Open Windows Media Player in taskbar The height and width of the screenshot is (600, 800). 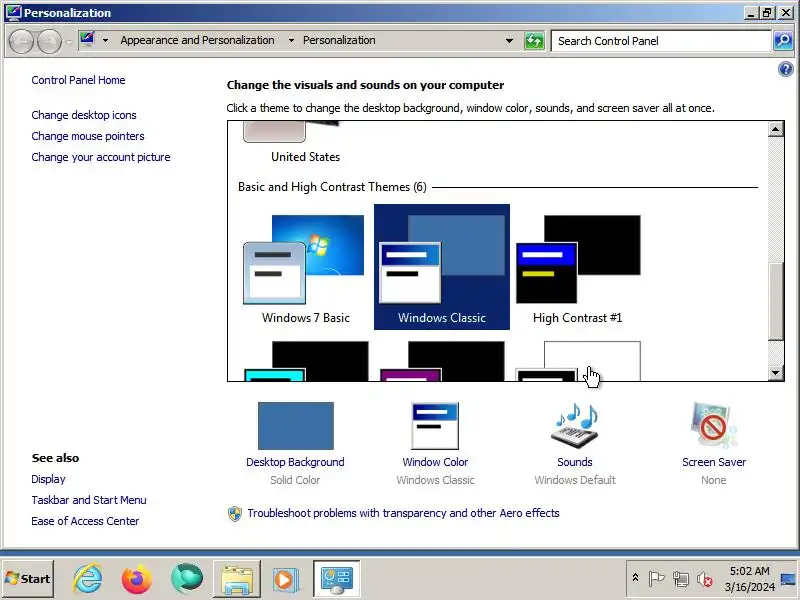284,579
